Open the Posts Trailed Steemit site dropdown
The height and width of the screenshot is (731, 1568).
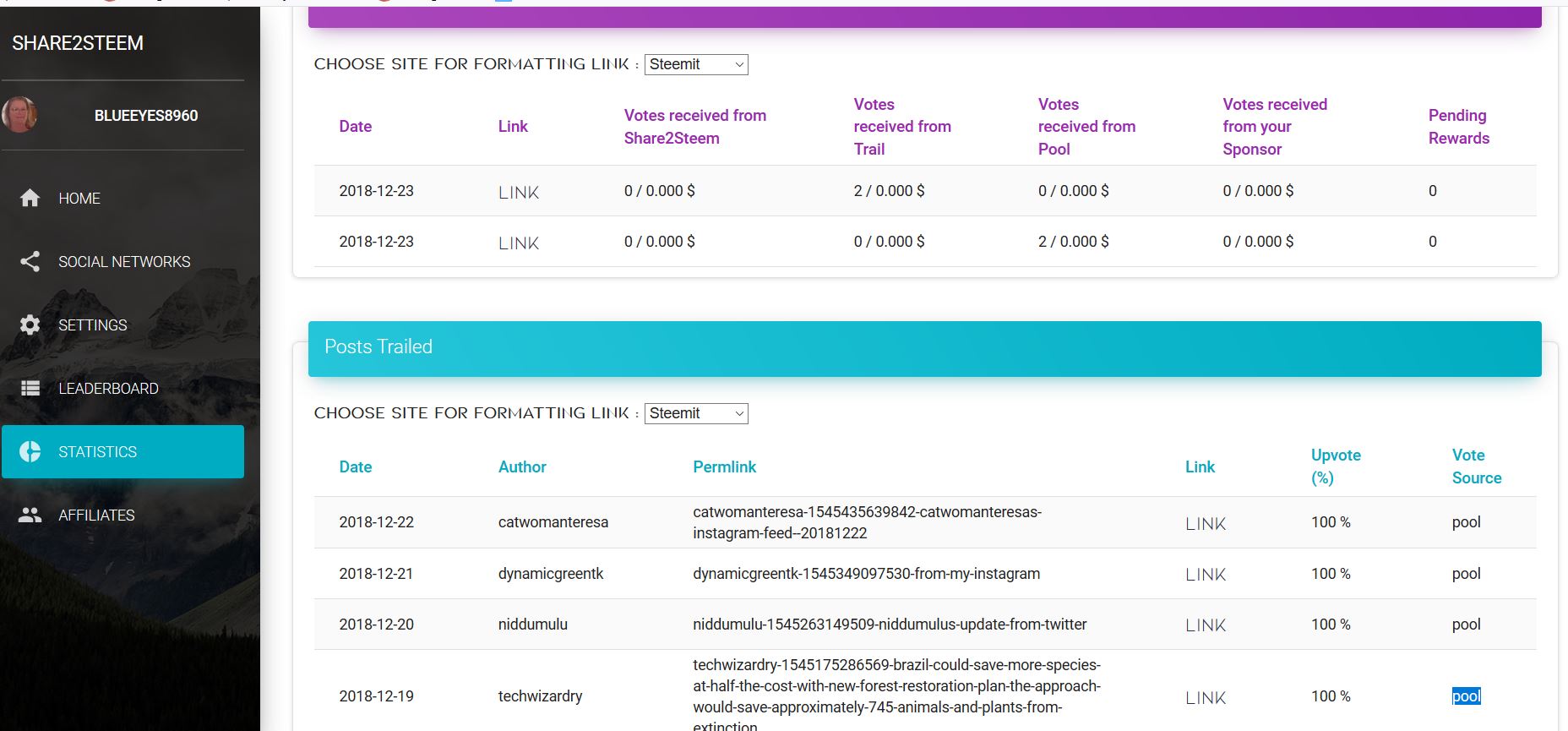[696, 413]
